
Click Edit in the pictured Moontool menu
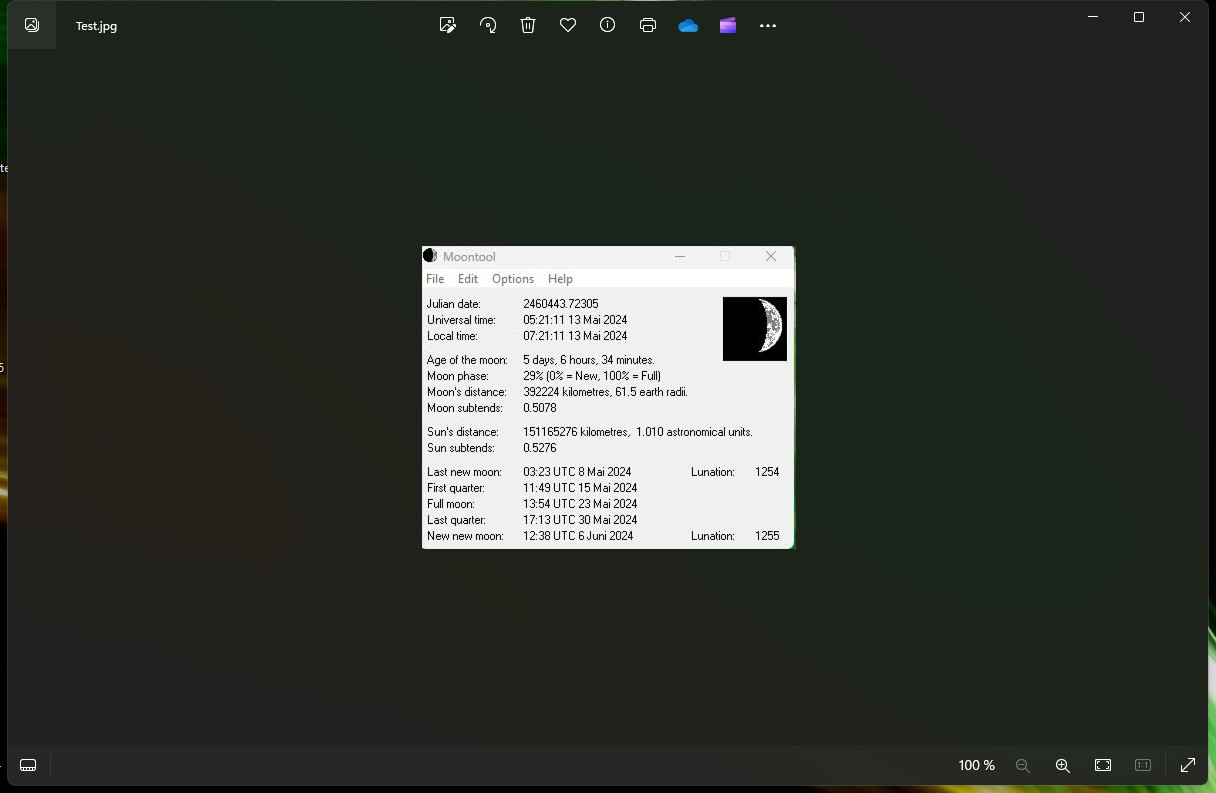[468, 279]
